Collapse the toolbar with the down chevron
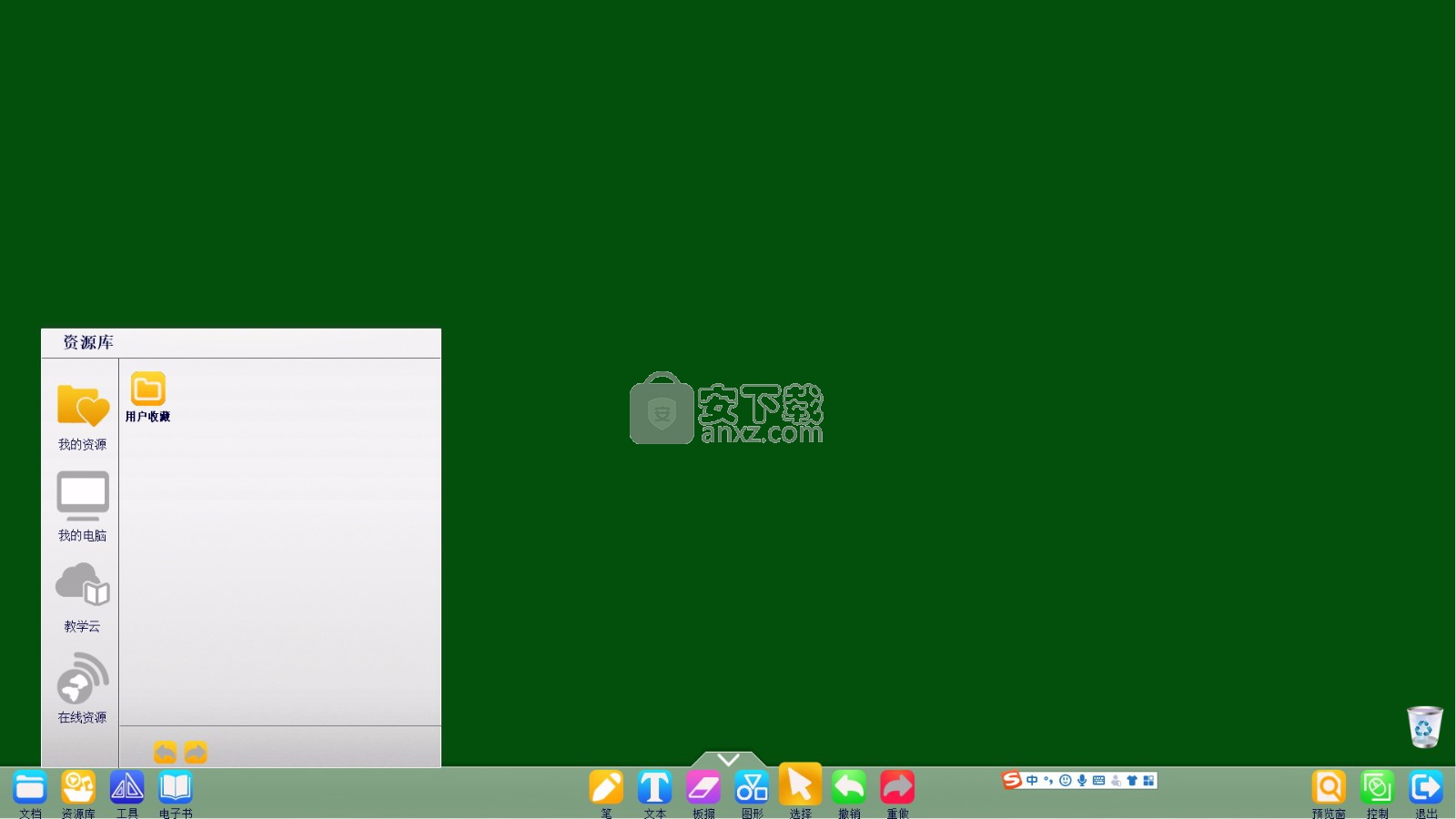This screenshot has height=819, width=1456. pos(728,759)
